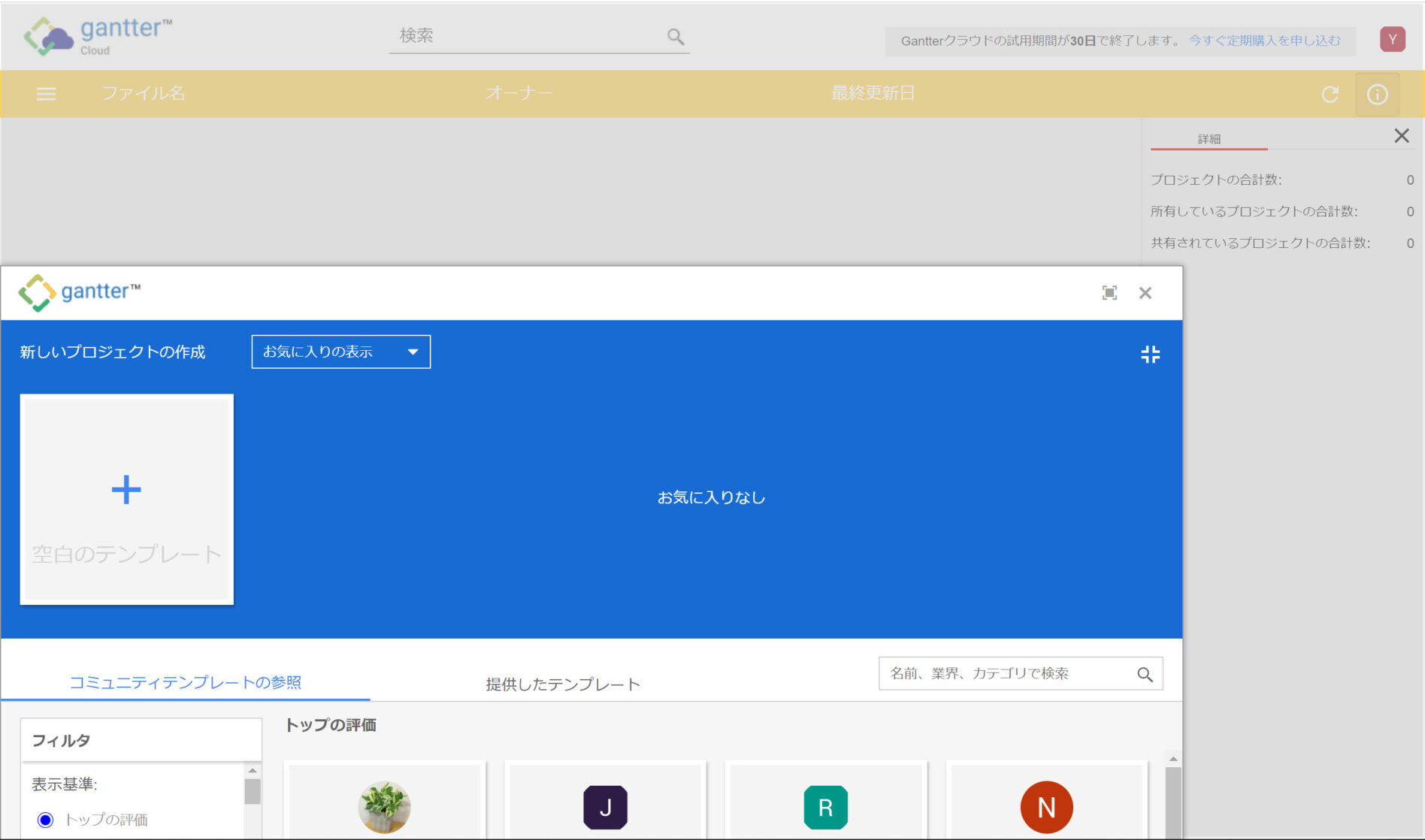The image size is (1425, 840).
Task: Click the template search magnifier icon
Action: 1145,674
